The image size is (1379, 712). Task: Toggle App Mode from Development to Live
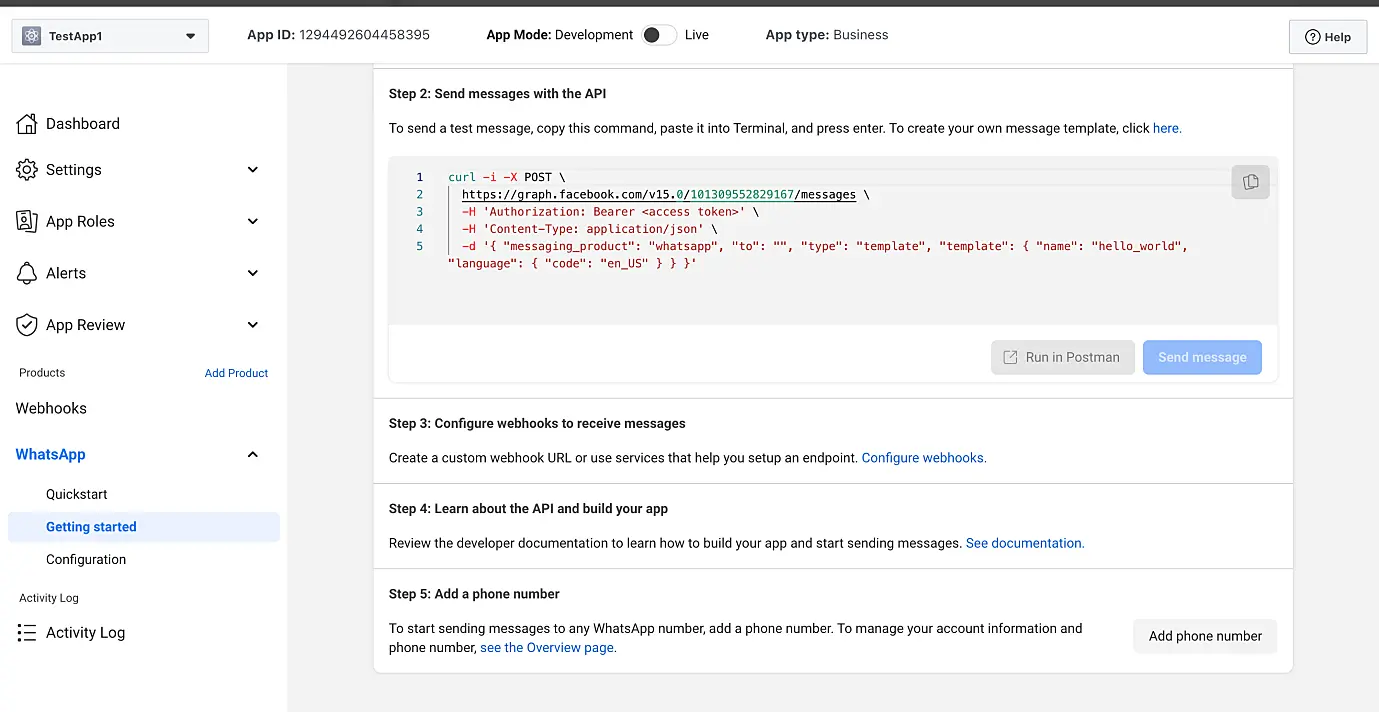coord(658,35)
